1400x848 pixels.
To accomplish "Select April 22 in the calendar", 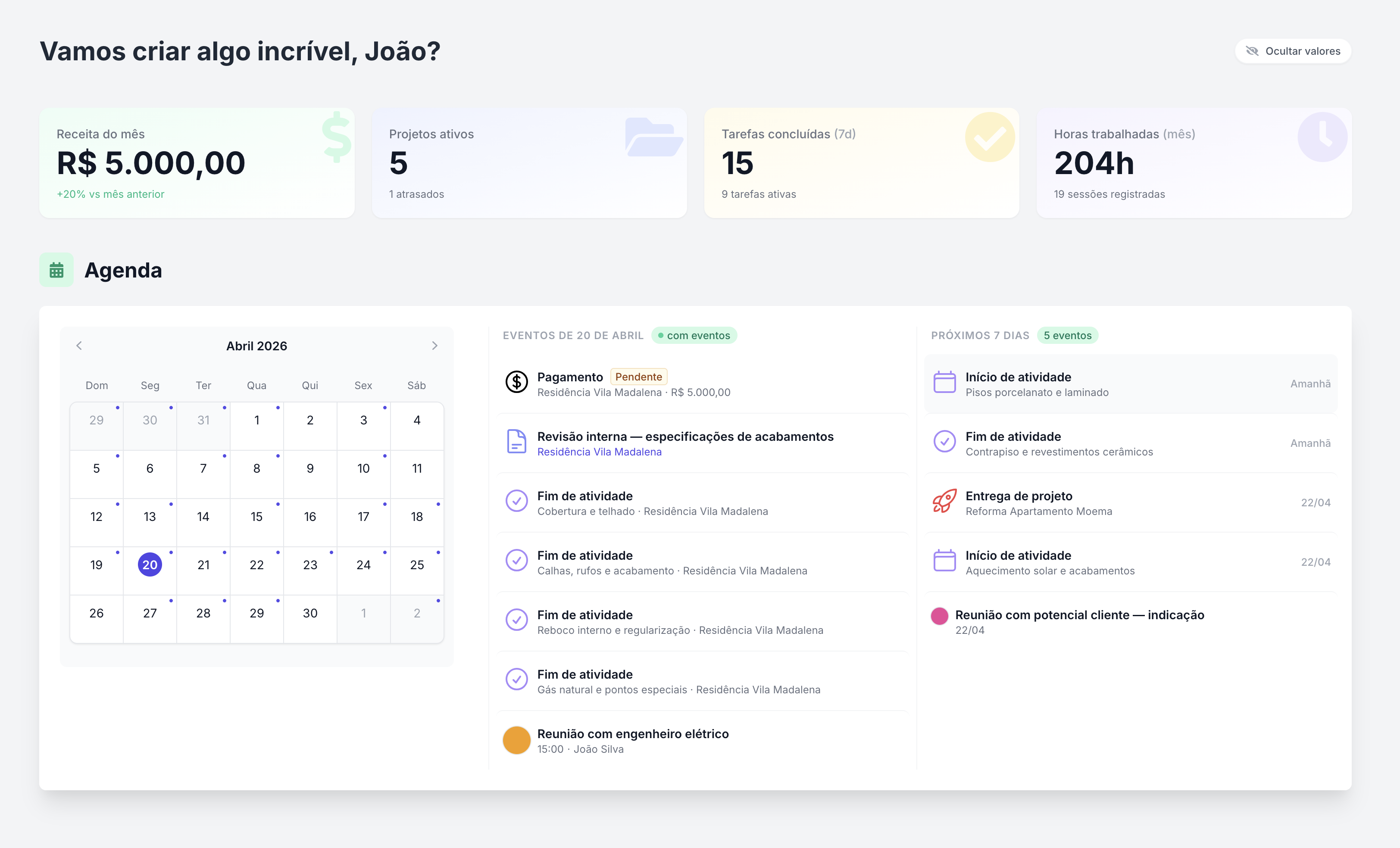I will click(x=257, y=571).
